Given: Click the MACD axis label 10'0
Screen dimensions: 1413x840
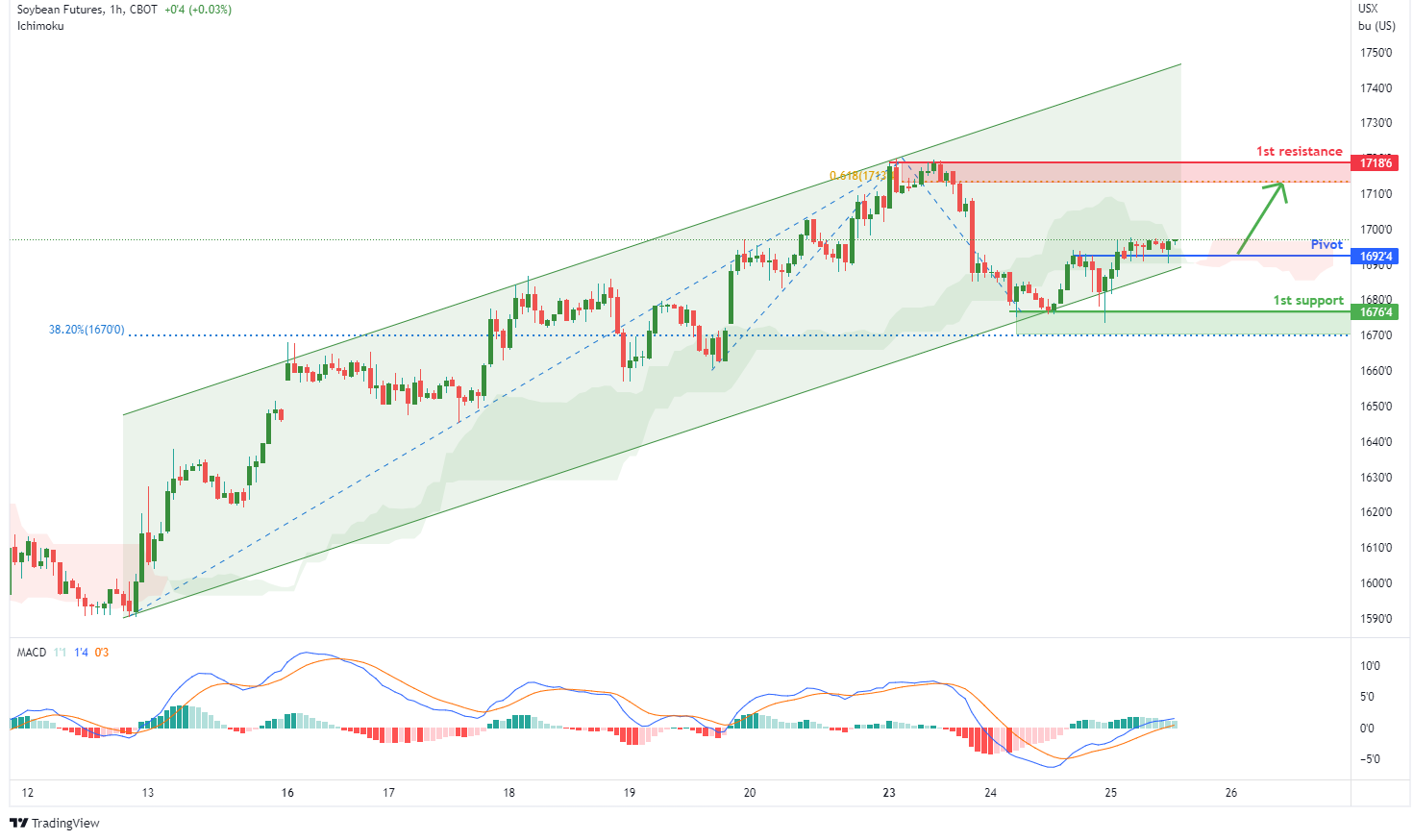Looking at the screenshot, I should click(x=1370, y=665).
